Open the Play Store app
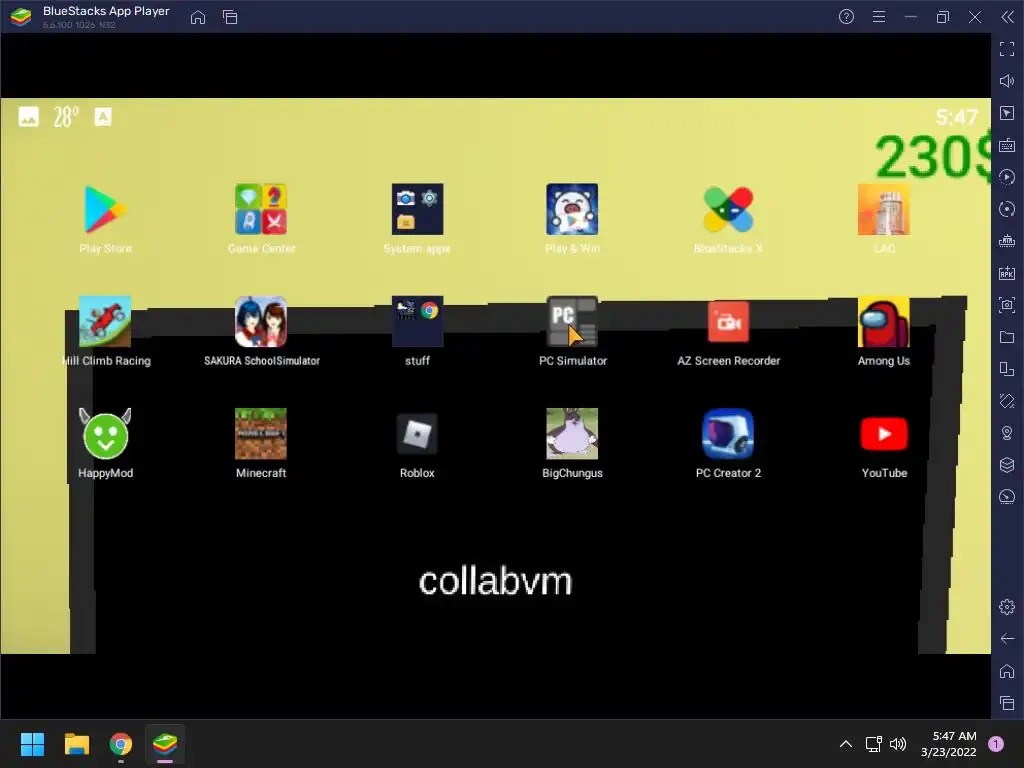 [105, 210]
